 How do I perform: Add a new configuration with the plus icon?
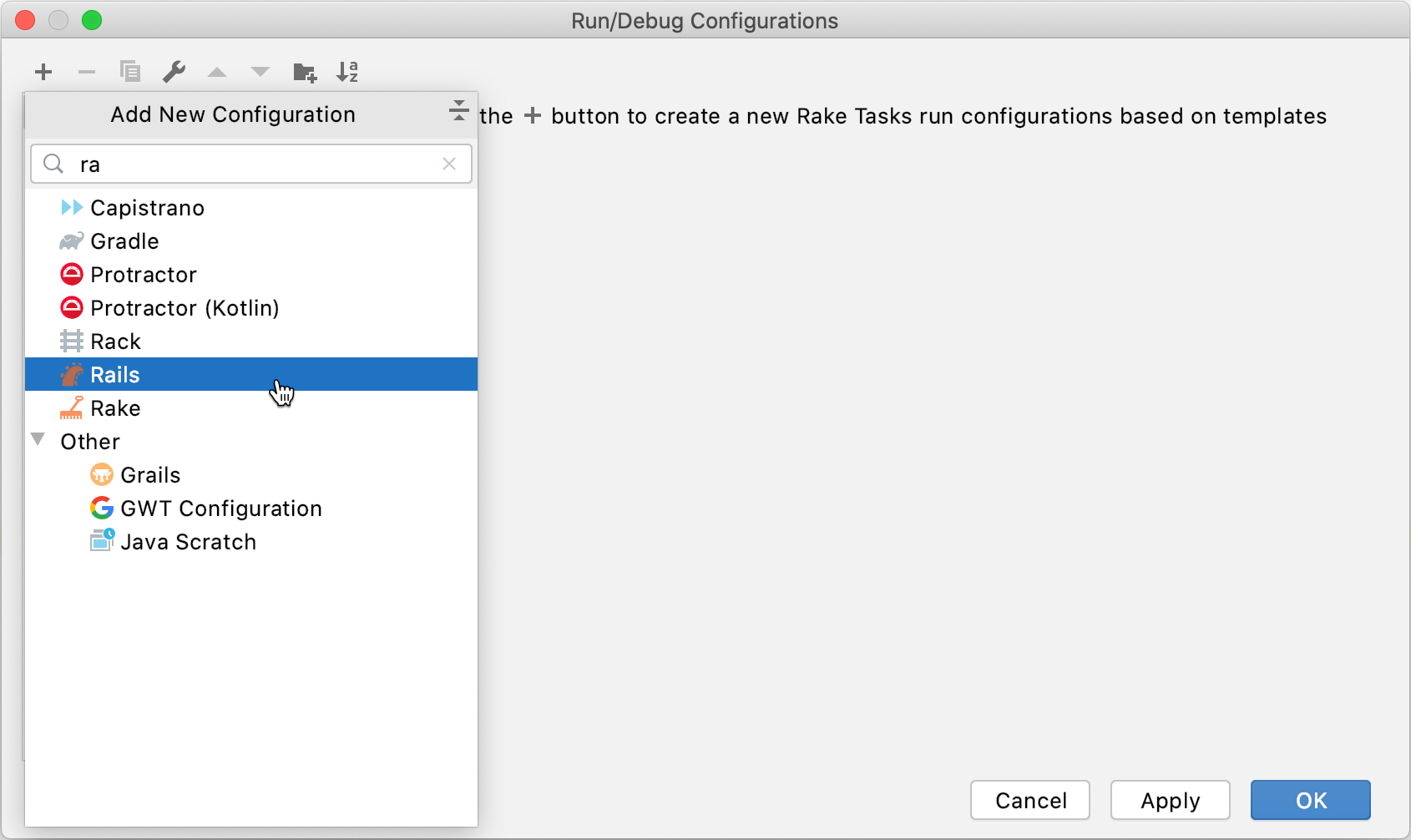43,72
